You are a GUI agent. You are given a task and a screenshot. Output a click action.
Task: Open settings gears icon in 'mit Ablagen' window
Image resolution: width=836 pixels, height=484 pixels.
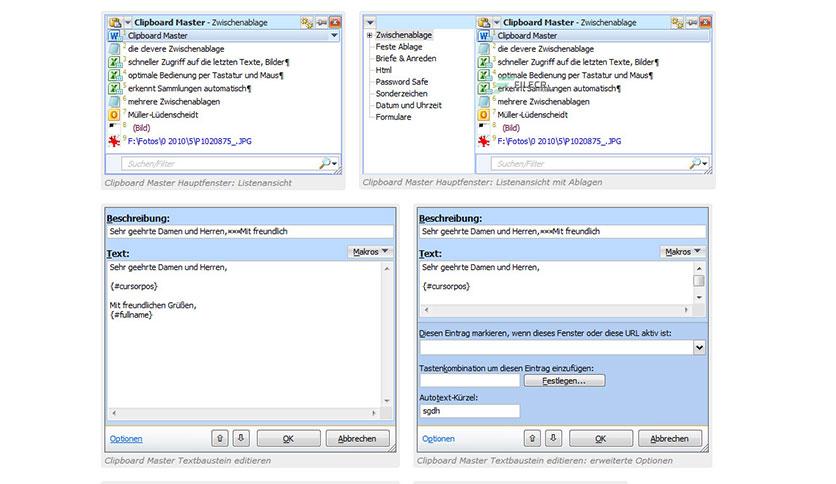tap(677, 22)
